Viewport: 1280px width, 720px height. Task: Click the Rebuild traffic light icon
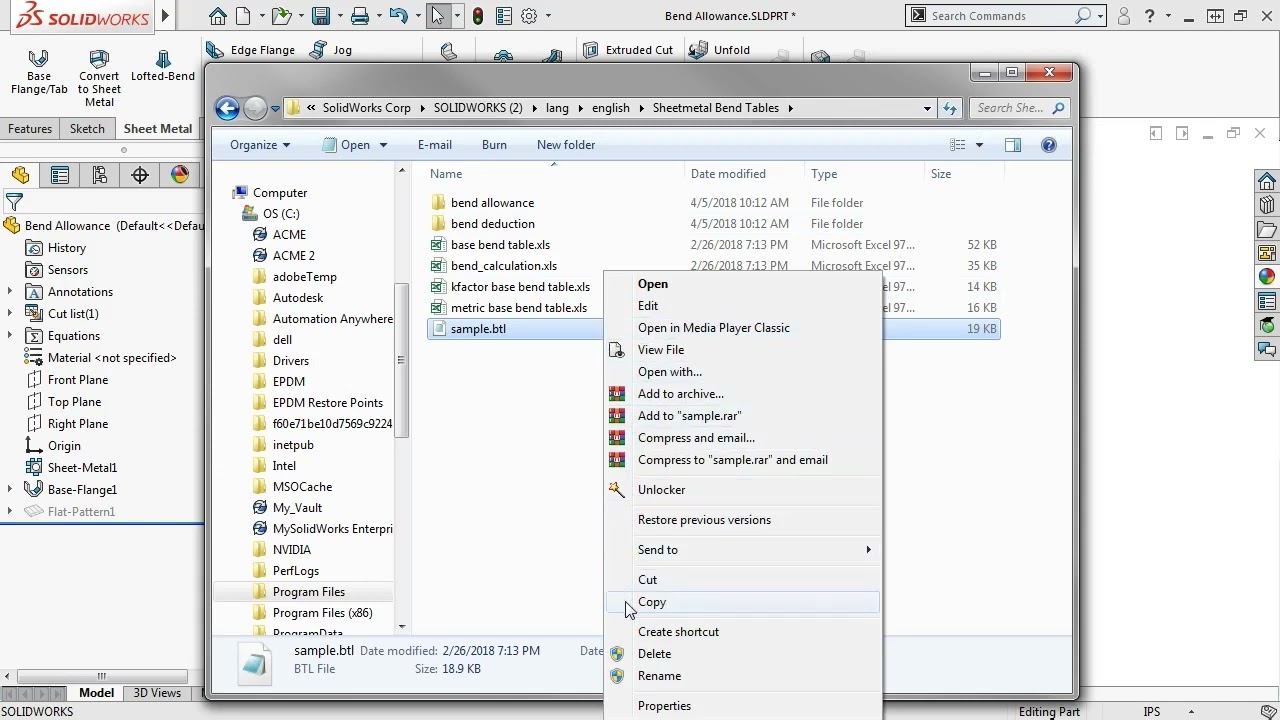[478, 16]
